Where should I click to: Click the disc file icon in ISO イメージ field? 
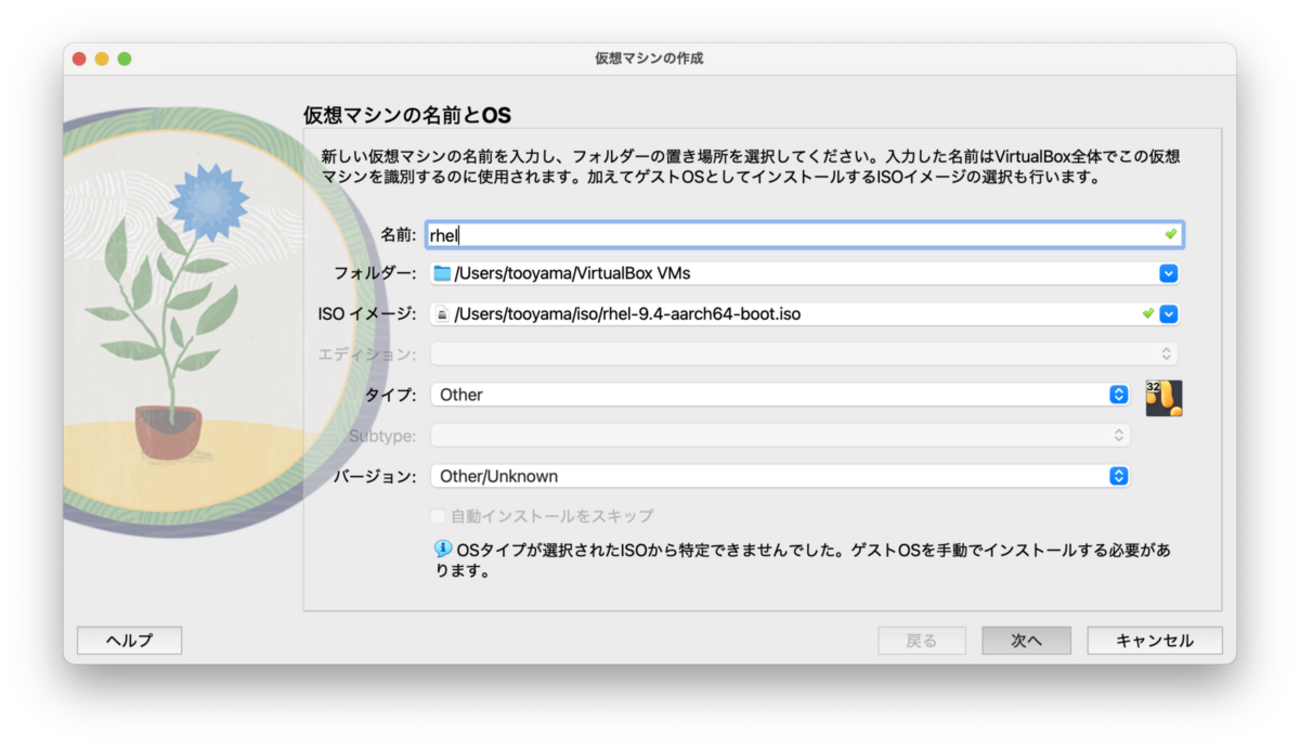click(442, 314)
